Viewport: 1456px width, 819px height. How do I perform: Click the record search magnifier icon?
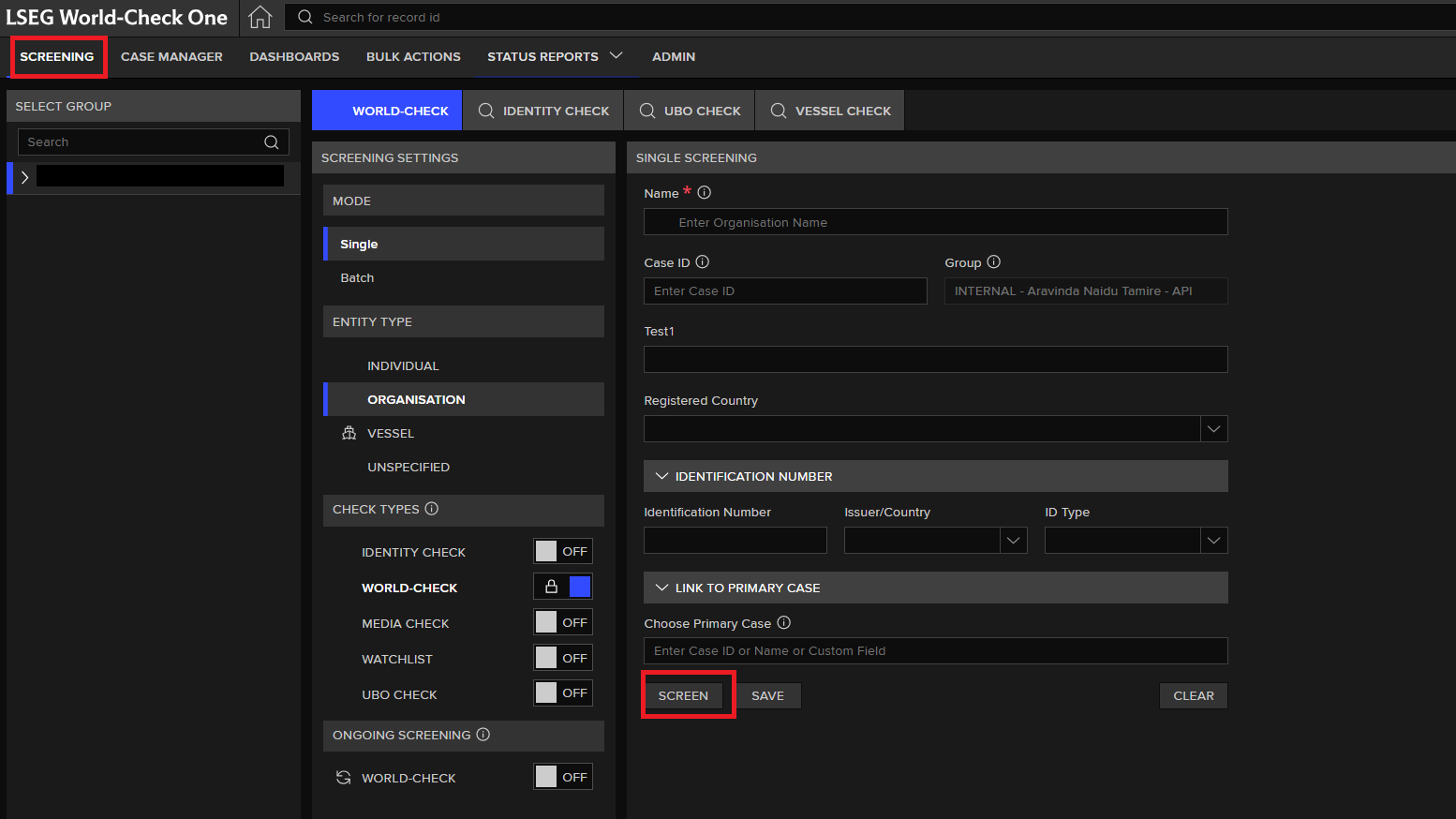click(x=305, y=17)
